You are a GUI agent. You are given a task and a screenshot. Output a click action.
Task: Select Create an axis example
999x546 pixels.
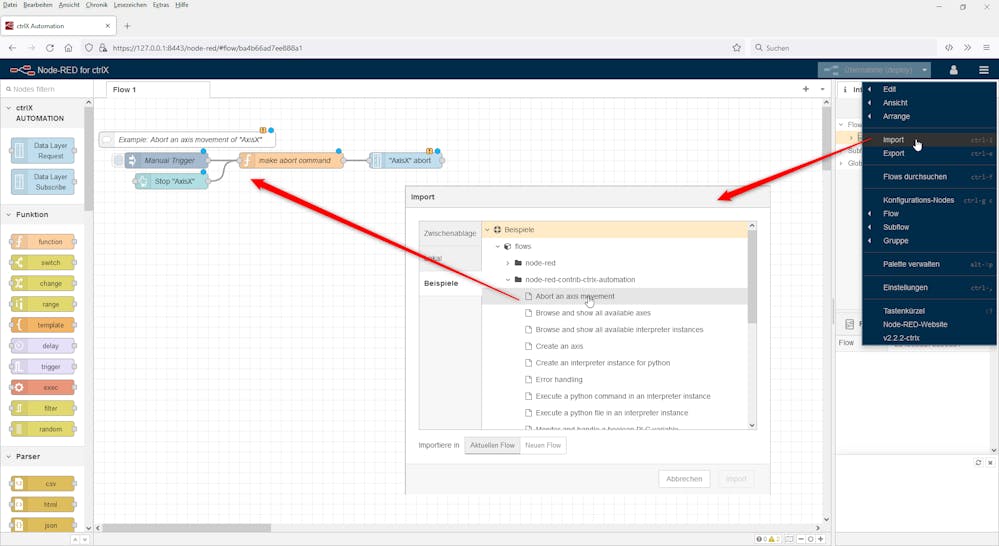click(615, 346)
